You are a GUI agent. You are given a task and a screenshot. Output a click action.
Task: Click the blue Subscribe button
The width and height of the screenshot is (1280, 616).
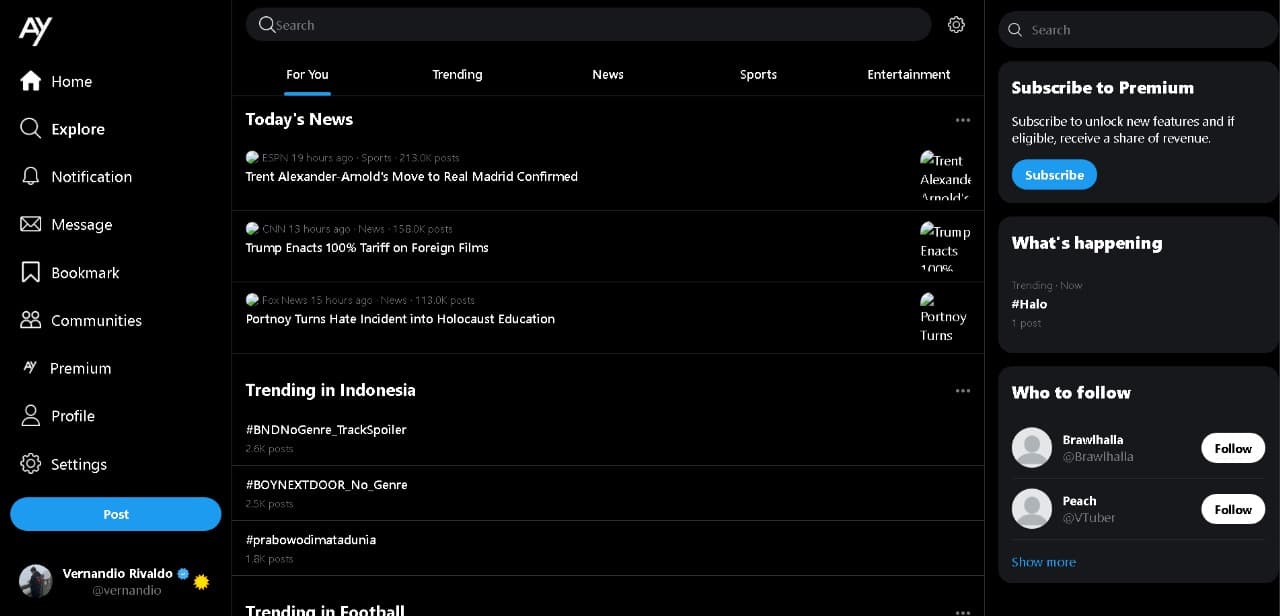coord(1054,175)
